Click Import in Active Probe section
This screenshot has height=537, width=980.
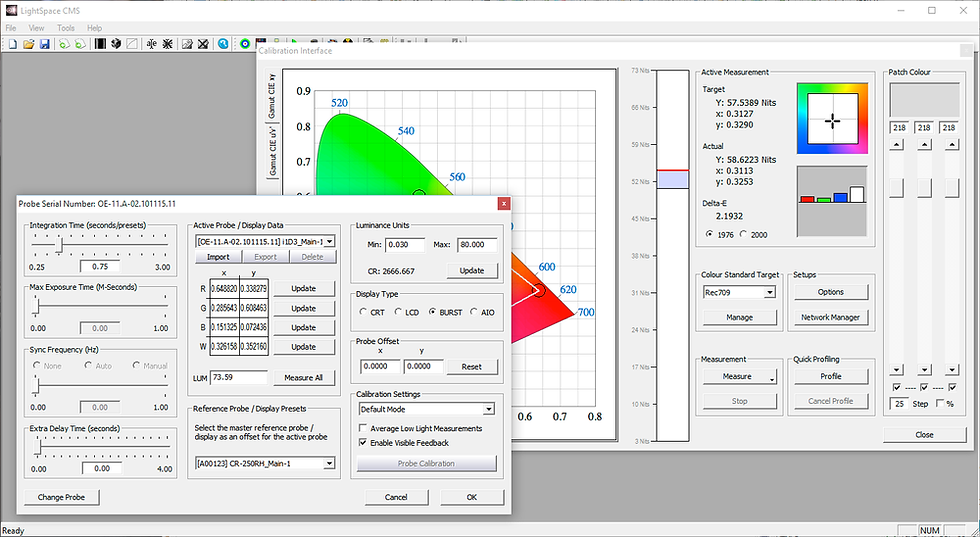click(218, 257)
